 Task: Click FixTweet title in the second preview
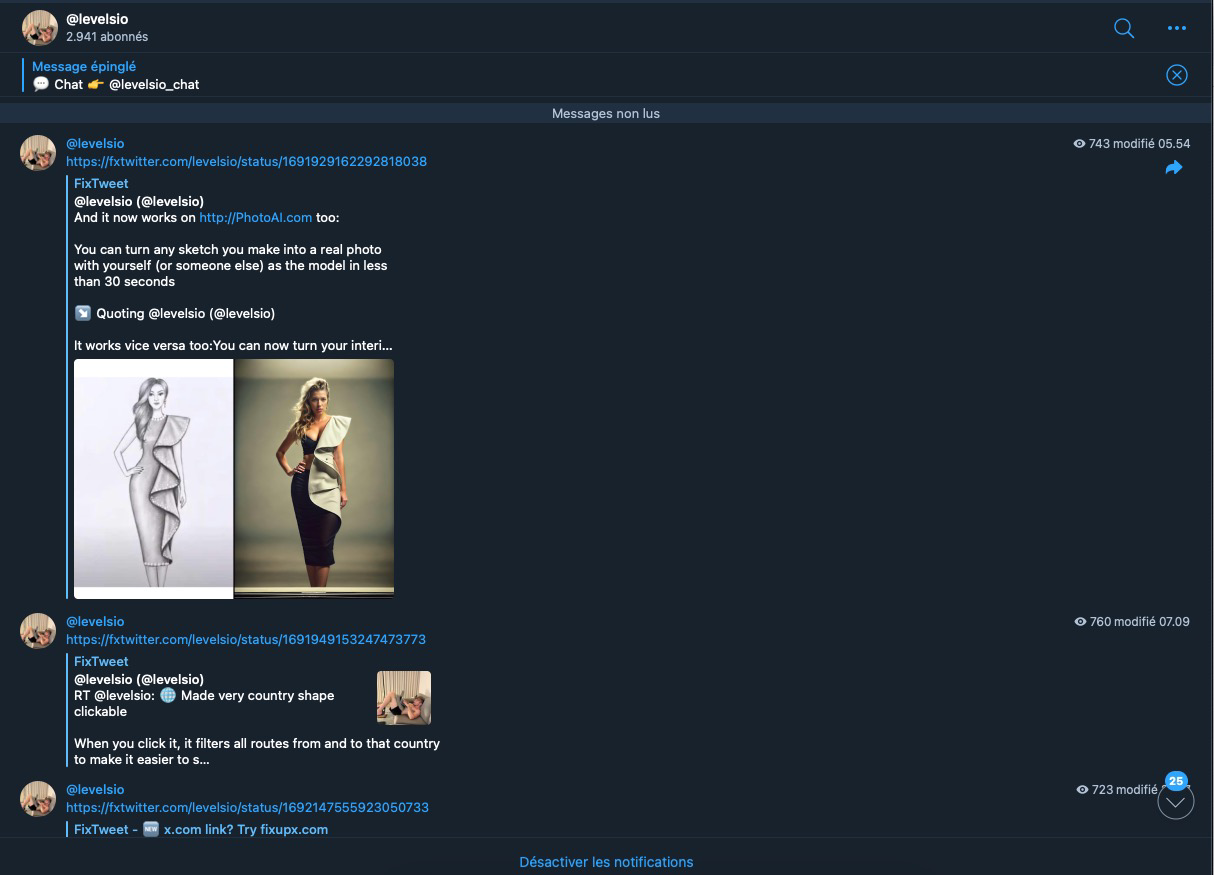(x=101, y=661)
